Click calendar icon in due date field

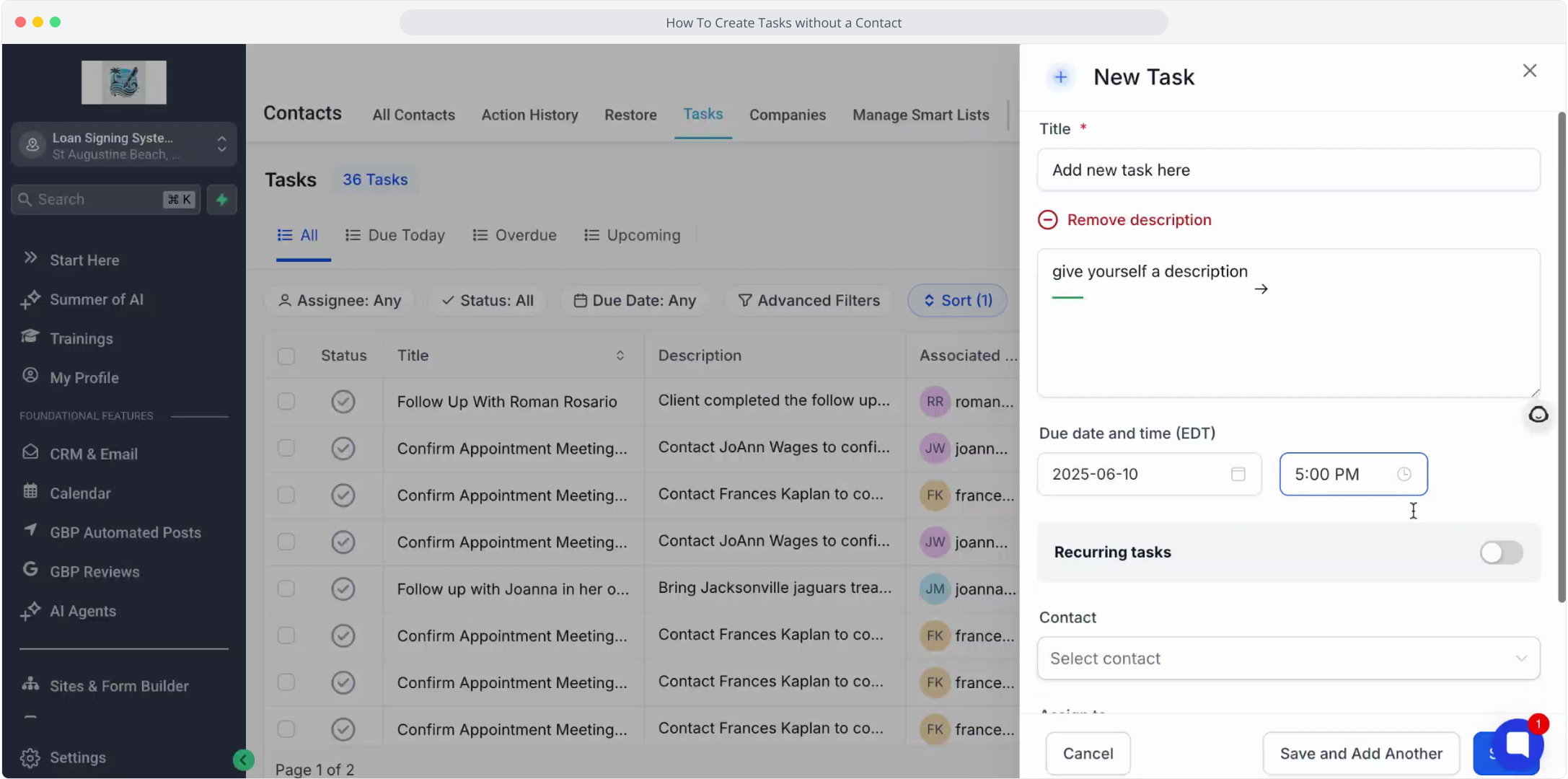[x=1238, y=475]
